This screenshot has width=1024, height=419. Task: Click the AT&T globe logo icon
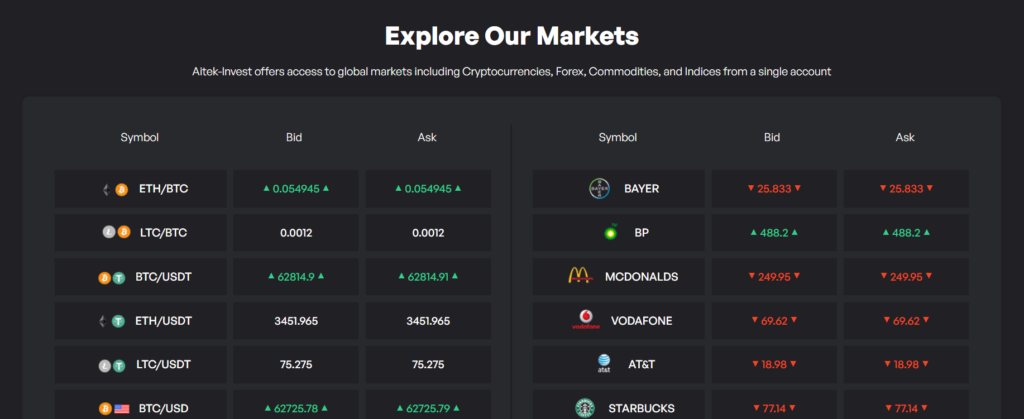604,364
